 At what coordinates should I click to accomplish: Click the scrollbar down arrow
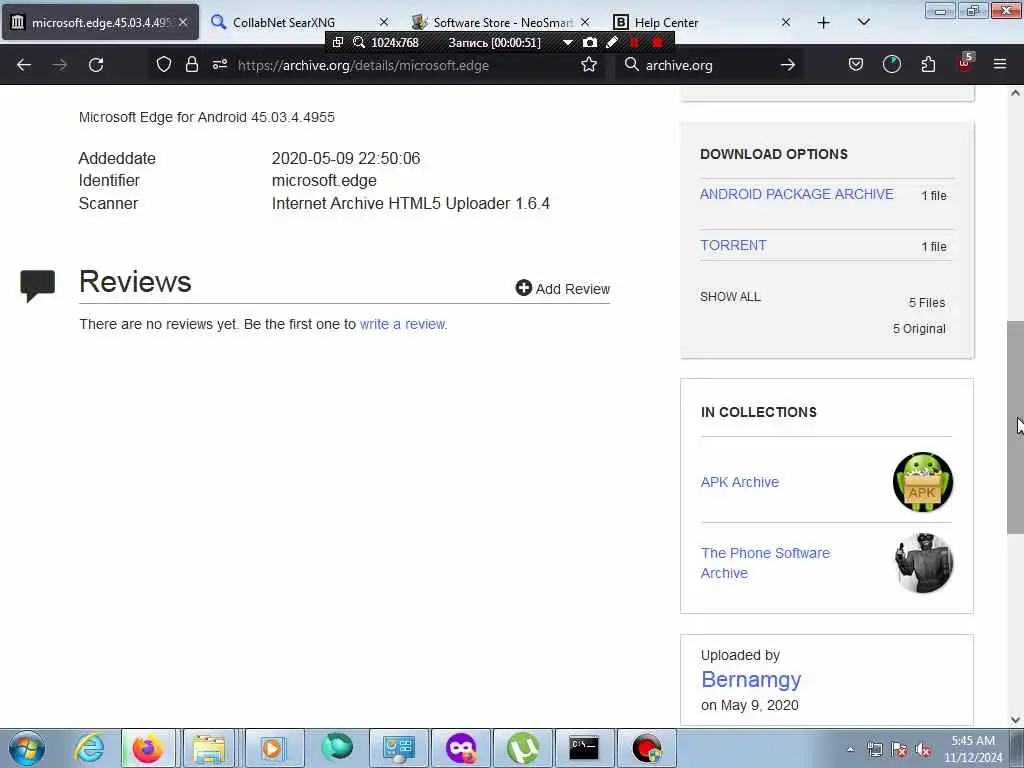tap(1015, 720)
